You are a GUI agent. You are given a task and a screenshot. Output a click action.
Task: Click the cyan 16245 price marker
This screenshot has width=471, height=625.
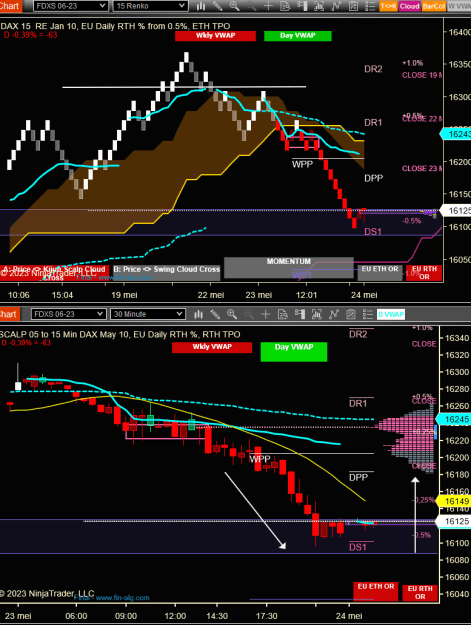pyautogui.click(x=454, y=419)
